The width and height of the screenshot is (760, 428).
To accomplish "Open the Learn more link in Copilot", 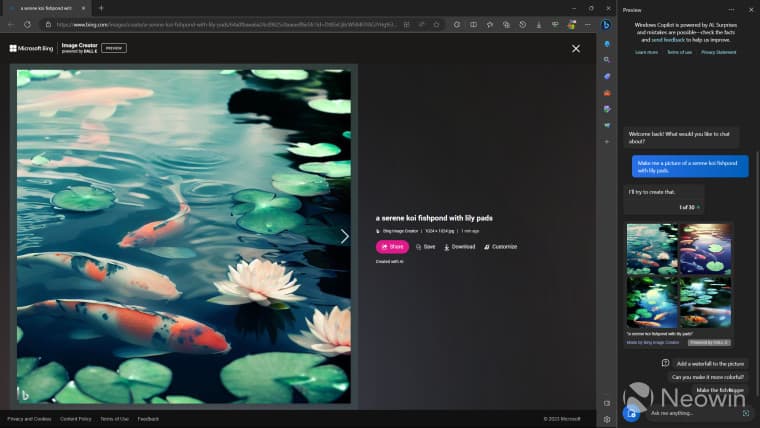I will click(x=646, y=52).
